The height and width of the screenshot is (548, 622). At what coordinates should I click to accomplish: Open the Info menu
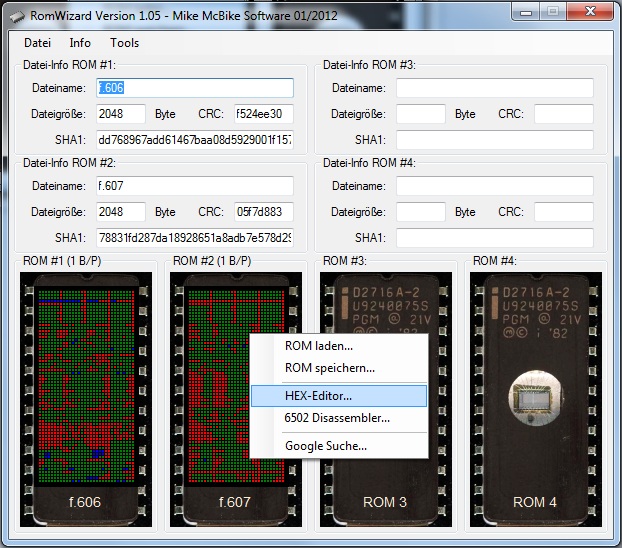80,43
